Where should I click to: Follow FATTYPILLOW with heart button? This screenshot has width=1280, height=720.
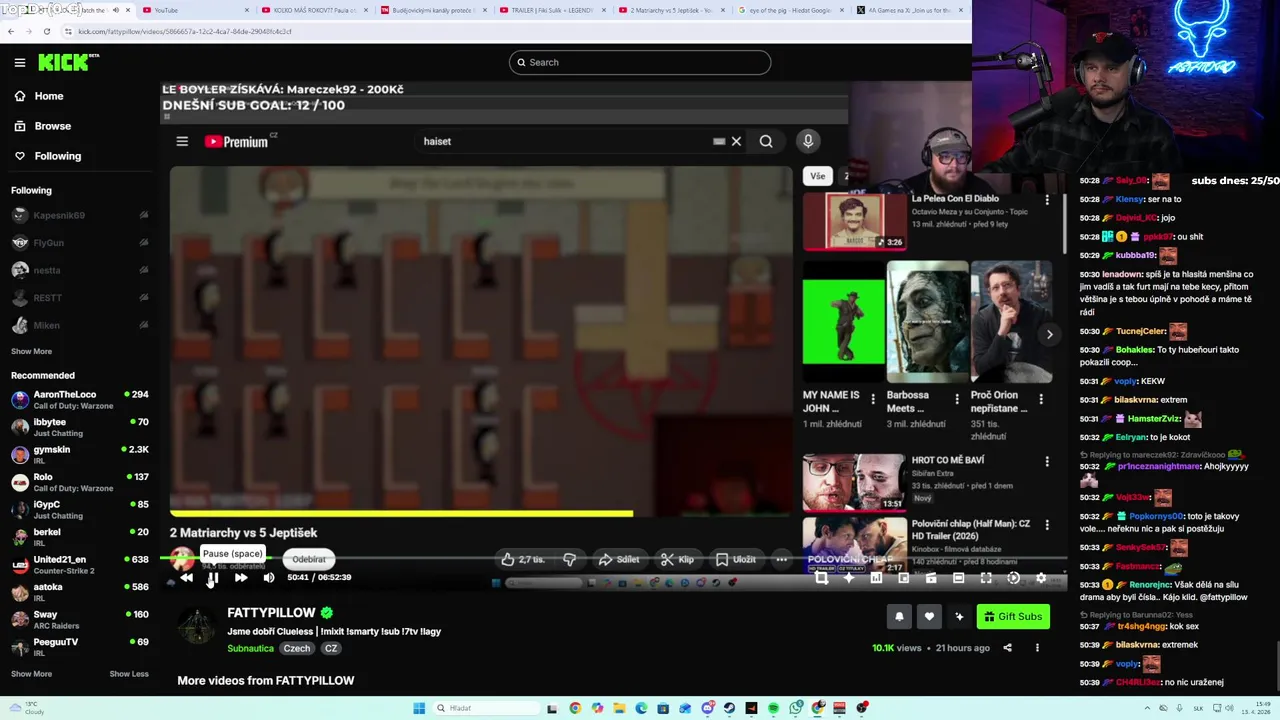(929, 617)
